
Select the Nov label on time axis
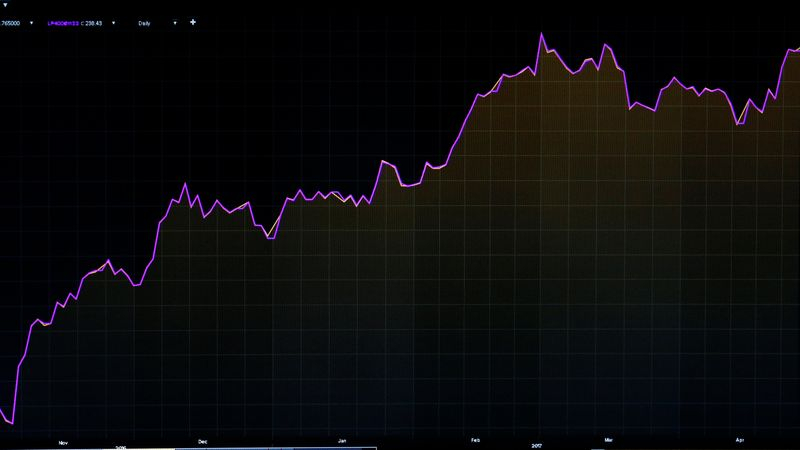pos(63,440)
